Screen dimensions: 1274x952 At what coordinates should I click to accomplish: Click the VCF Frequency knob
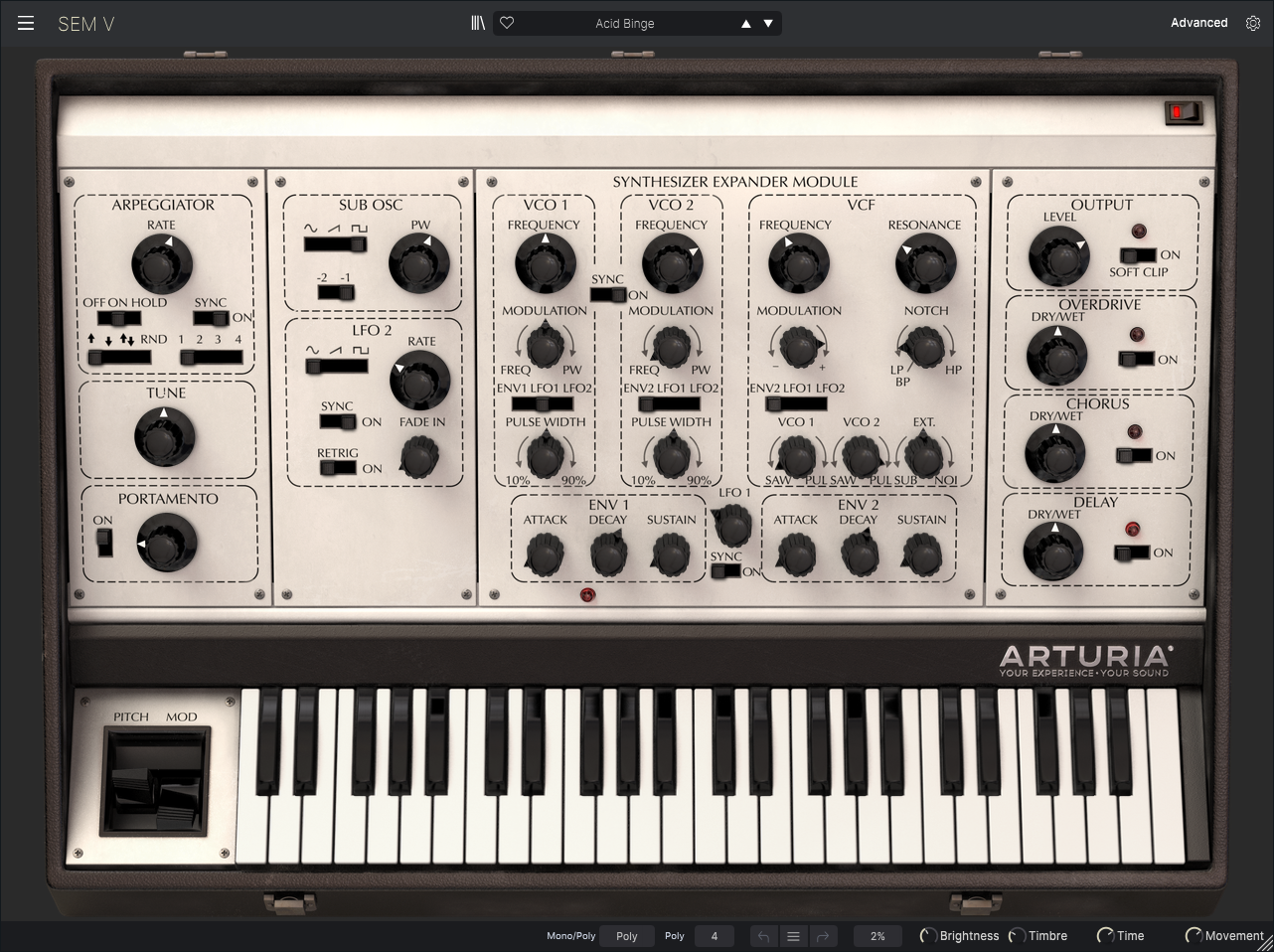(798, 263)
